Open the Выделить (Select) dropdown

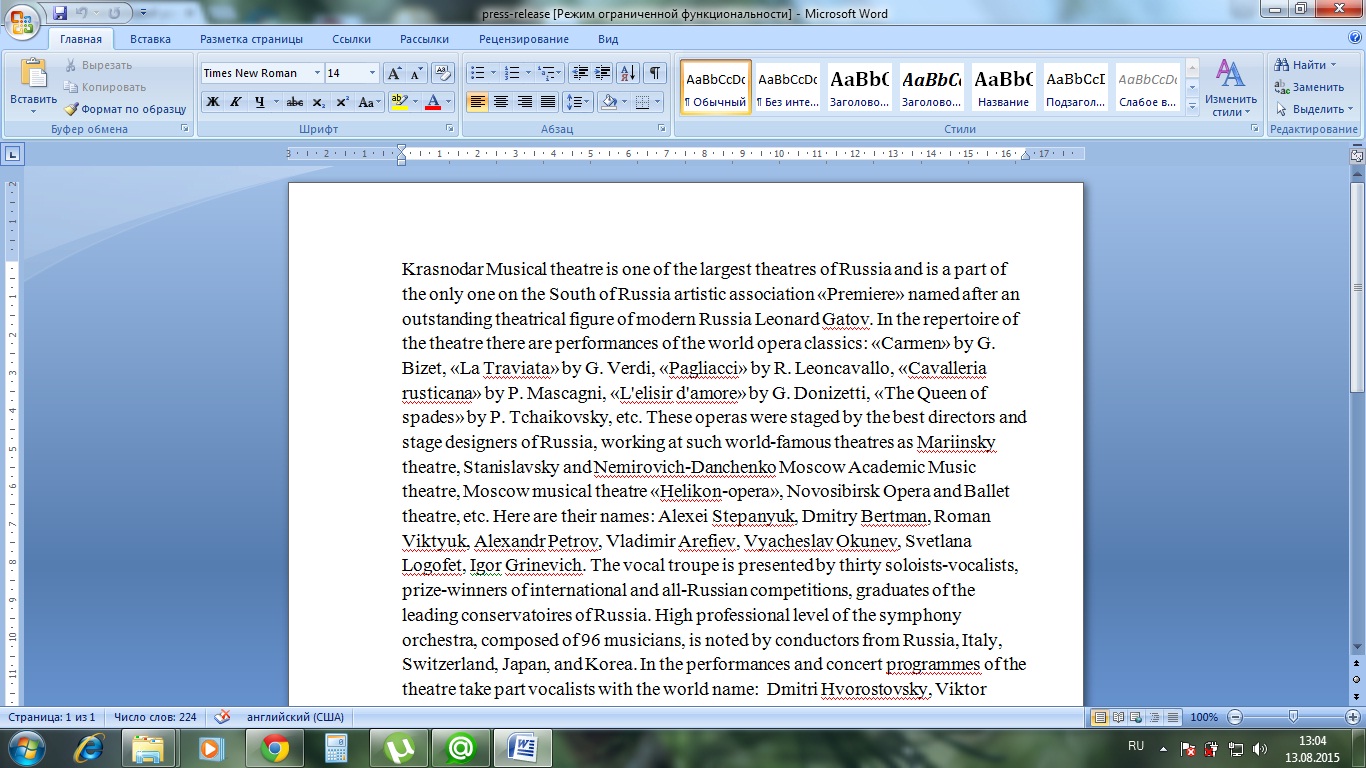[1315, 109]
